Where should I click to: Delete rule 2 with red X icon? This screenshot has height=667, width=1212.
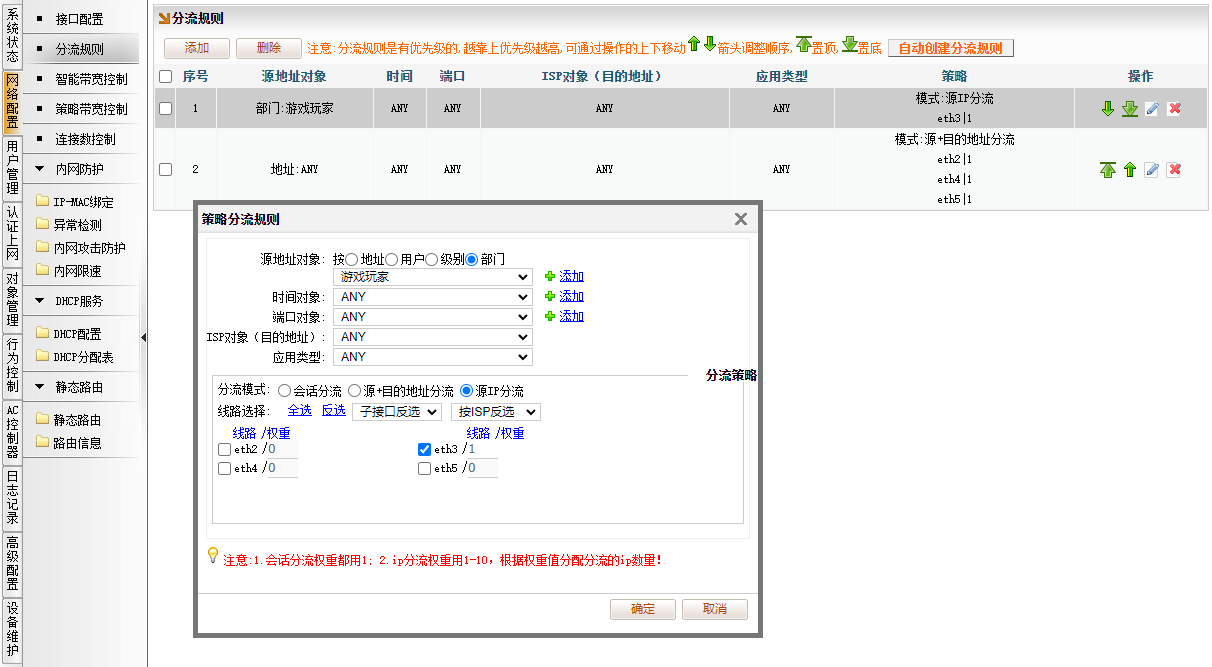1174,170
